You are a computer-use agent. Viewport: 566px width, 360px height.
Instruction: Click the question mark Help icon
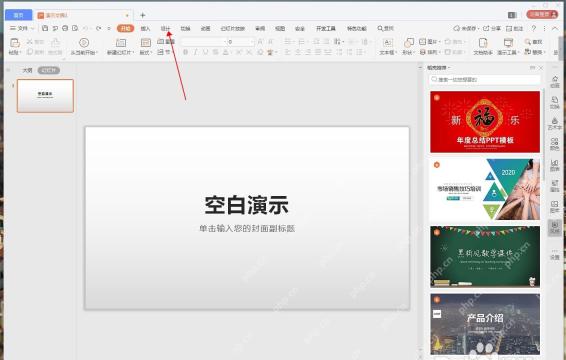coord(534,28)
